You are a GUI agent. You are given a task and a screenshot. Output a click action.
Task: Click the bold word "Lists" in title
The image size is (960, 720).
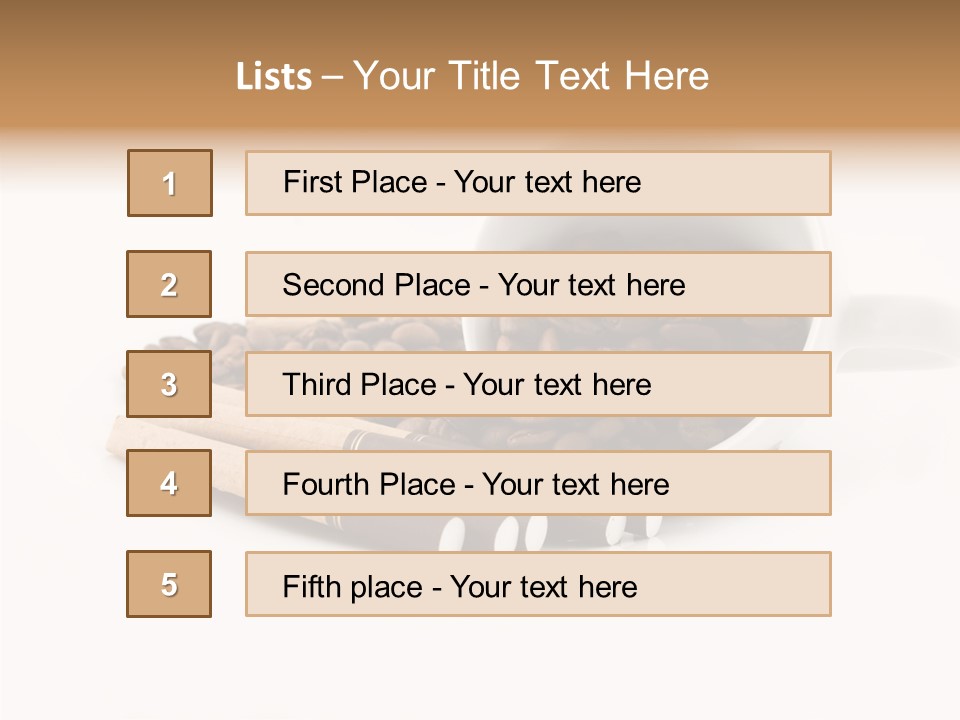(x=273, y=77)
